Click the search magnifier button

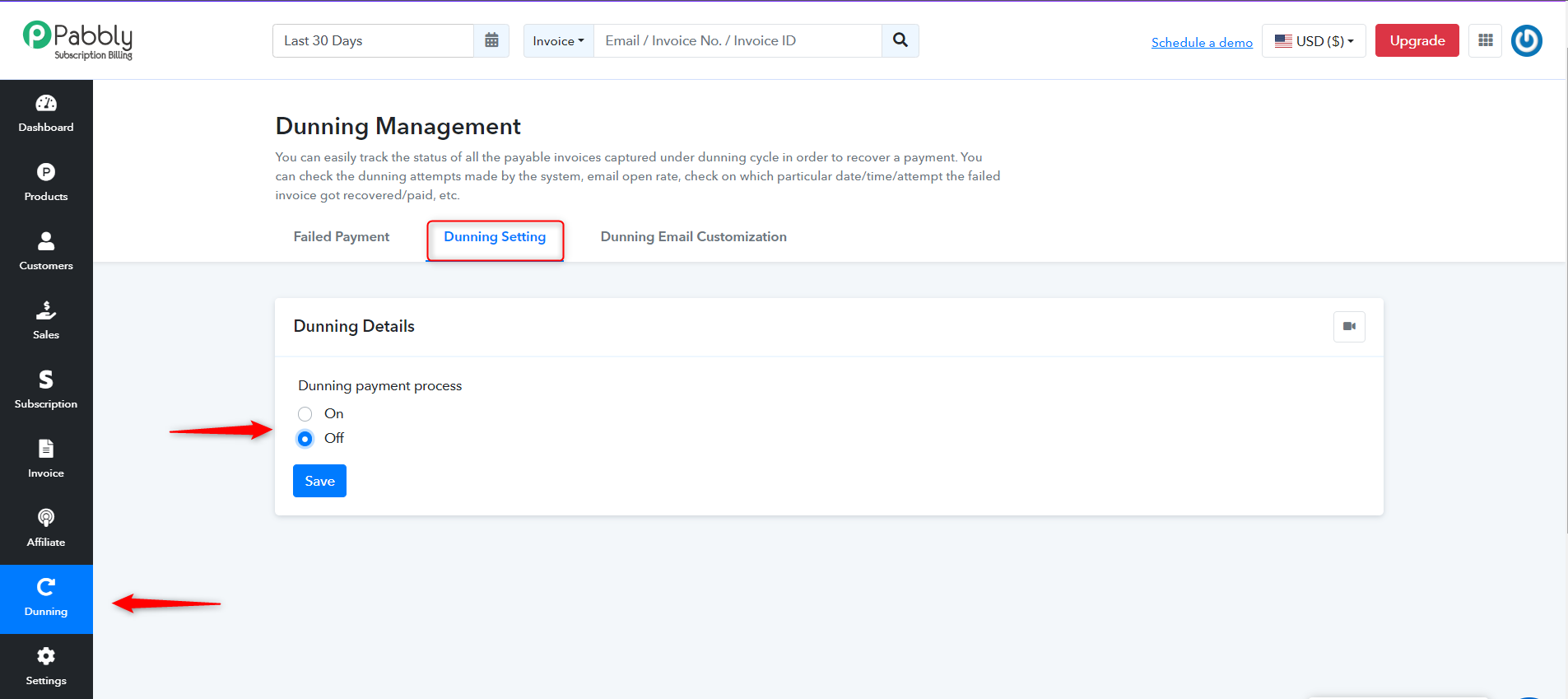(x=900, y=40)
